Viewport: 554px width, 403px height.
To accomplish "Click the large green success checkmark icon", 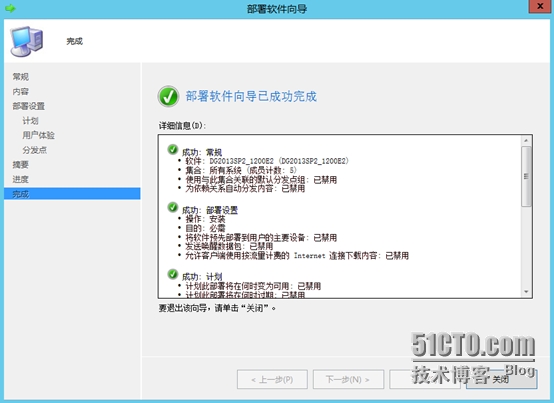I will (x=168, y=96).
